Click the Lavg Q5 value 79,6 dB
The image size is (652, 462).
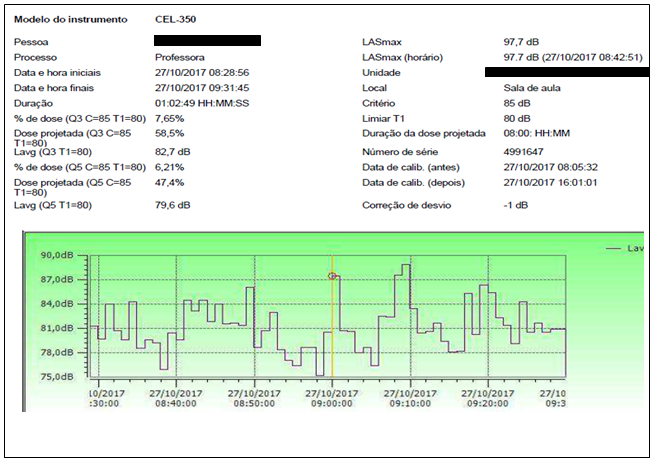tap(172, 205)
